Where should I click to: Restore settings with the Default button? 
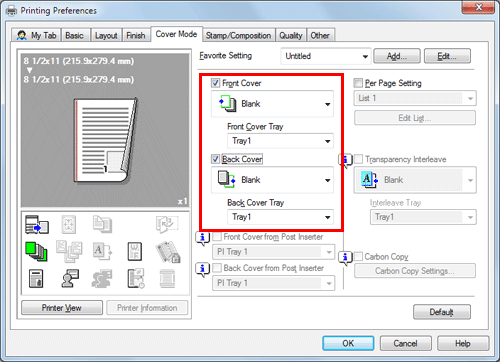pyautogui.click(x=442, y=312)
